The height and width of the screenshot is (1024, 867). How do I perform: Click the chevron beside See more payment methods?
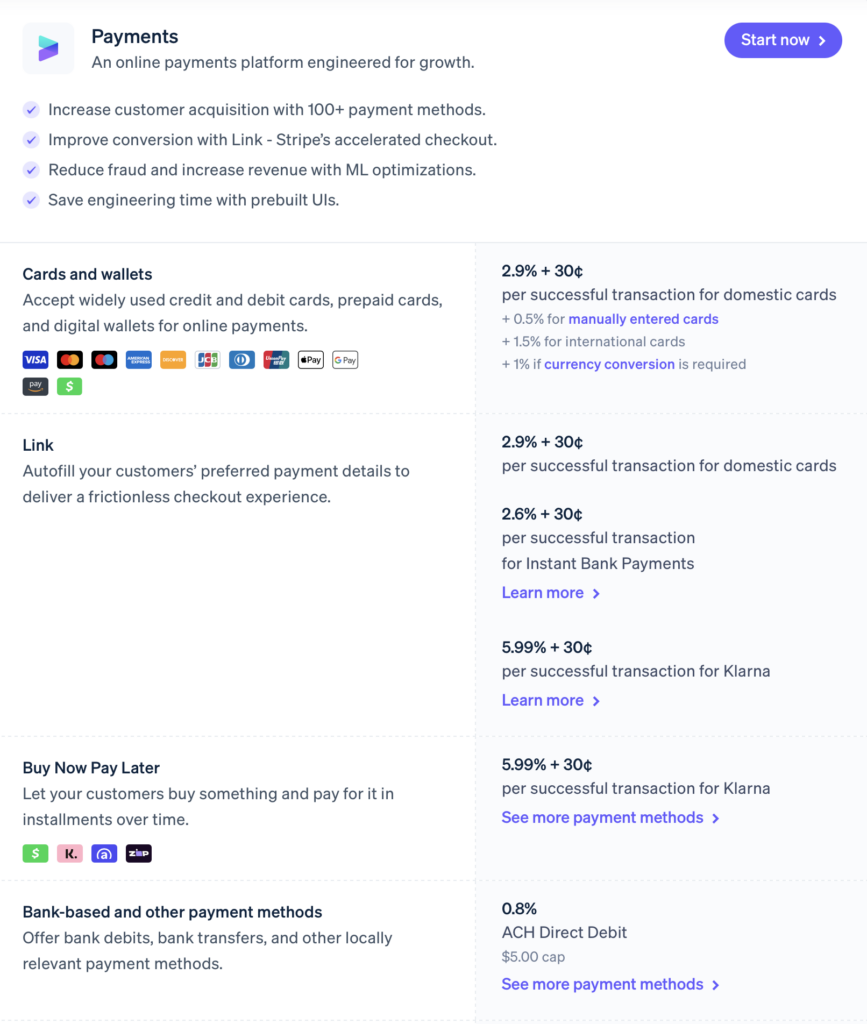(x=716, y=817)
